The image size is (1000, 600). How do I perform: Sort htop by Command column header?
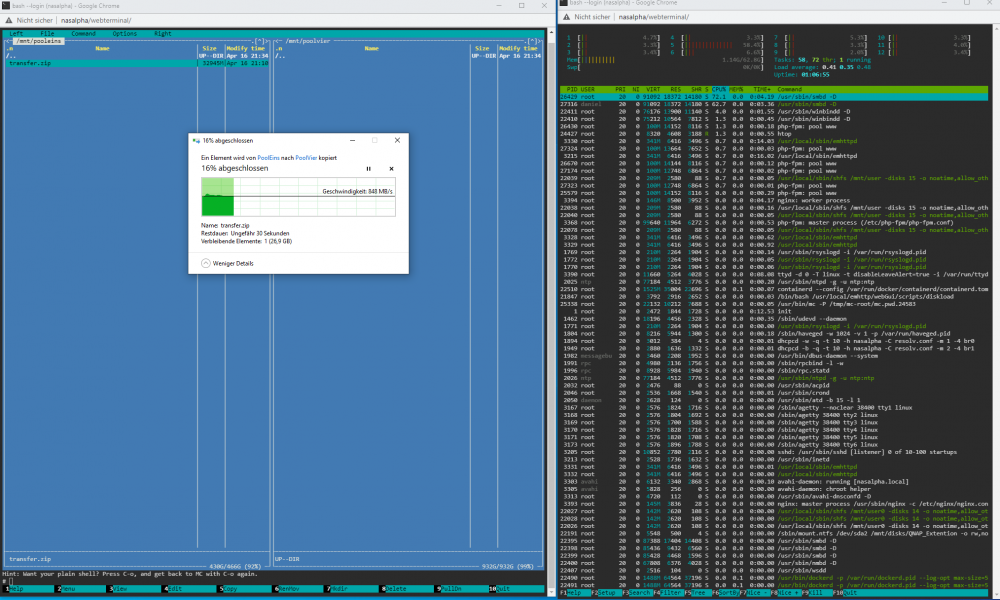click(x=790, y=89)
